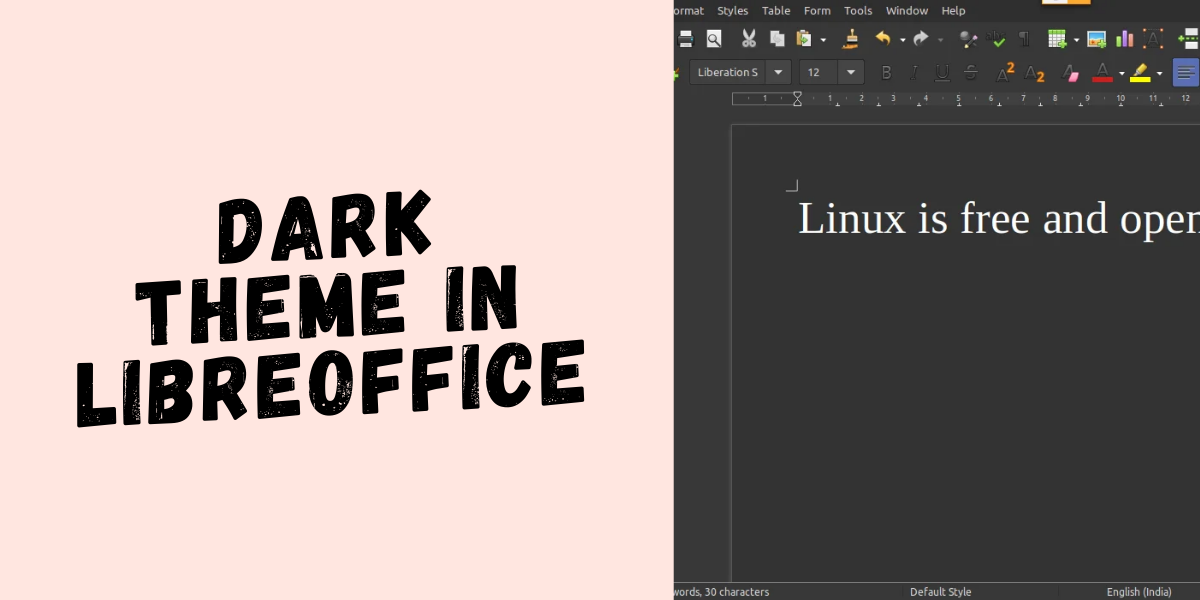Activate the Clone Formatting paintbrush
1200x600 pixels.
(x=850, y=38)
